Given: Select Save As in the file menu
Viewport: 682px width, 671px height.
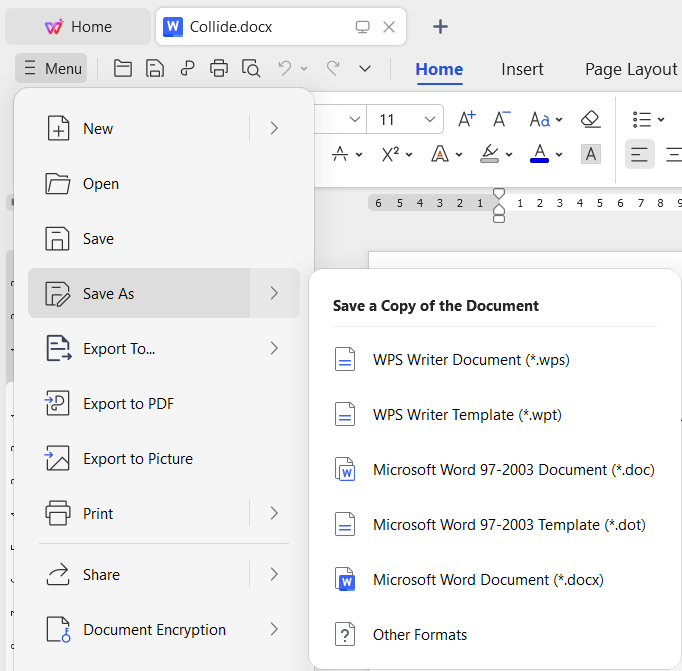Looking at the screenshot, I should 139,293.
